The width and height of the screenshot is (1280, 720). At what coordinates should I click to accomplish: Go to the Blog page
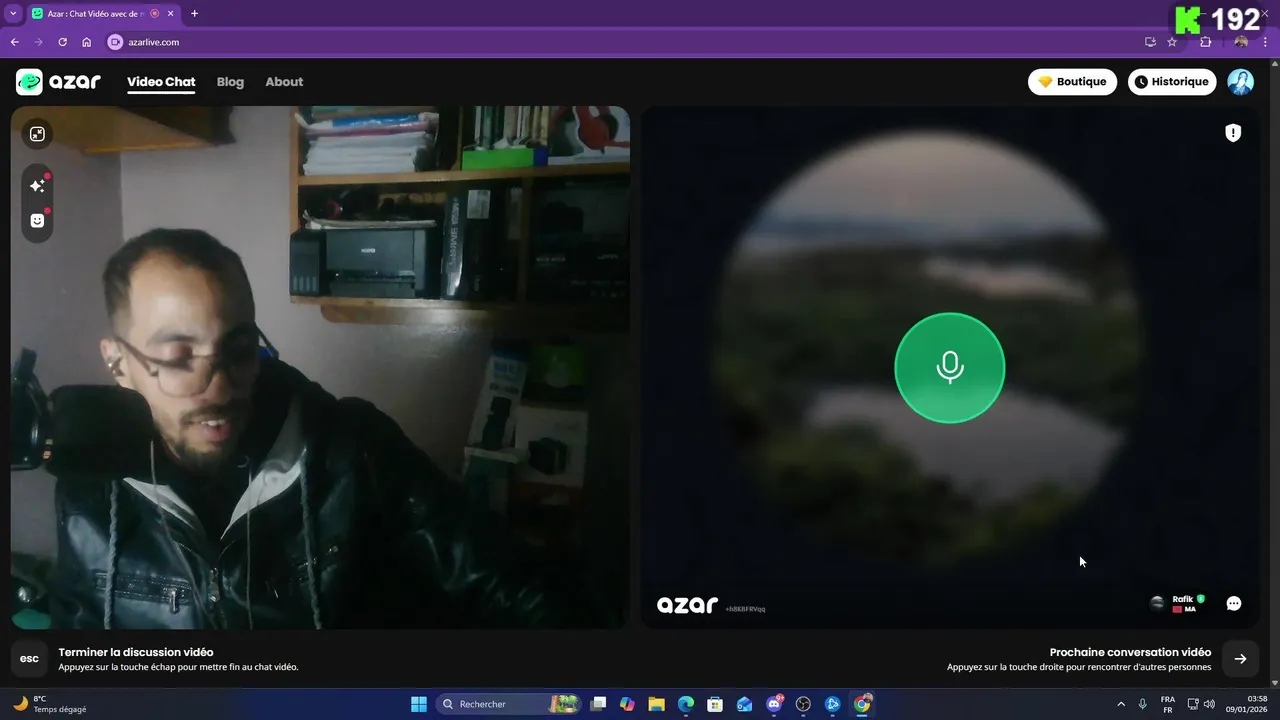[230, 82]
